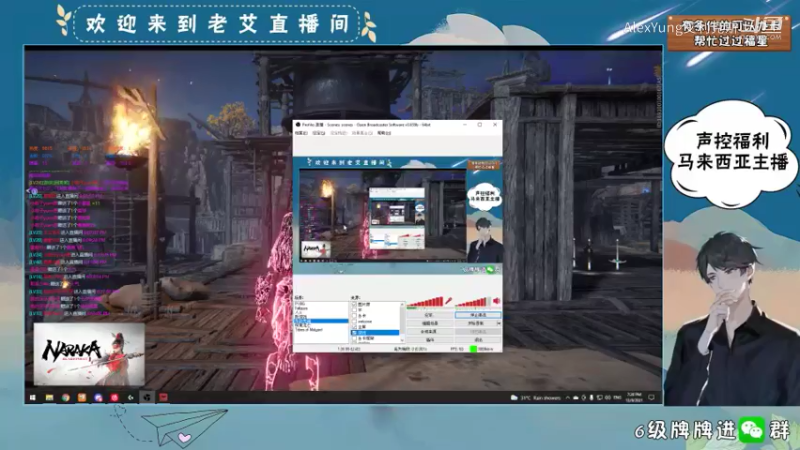The image size is (800, 450).
Task: Open the notification center icon
Action: point(652,397)
